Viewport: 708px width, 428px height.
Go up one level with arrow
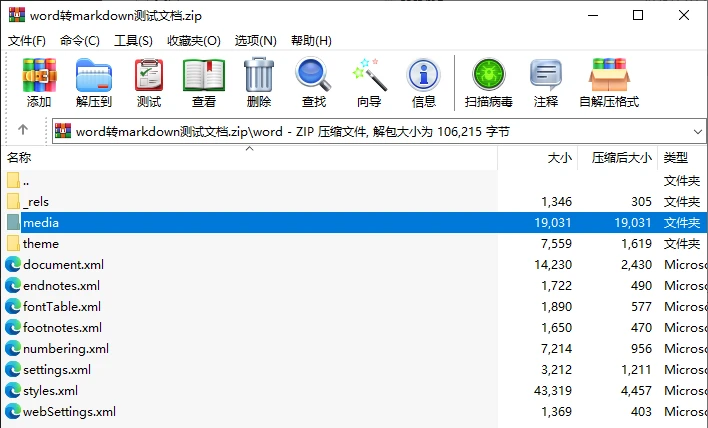23,130
